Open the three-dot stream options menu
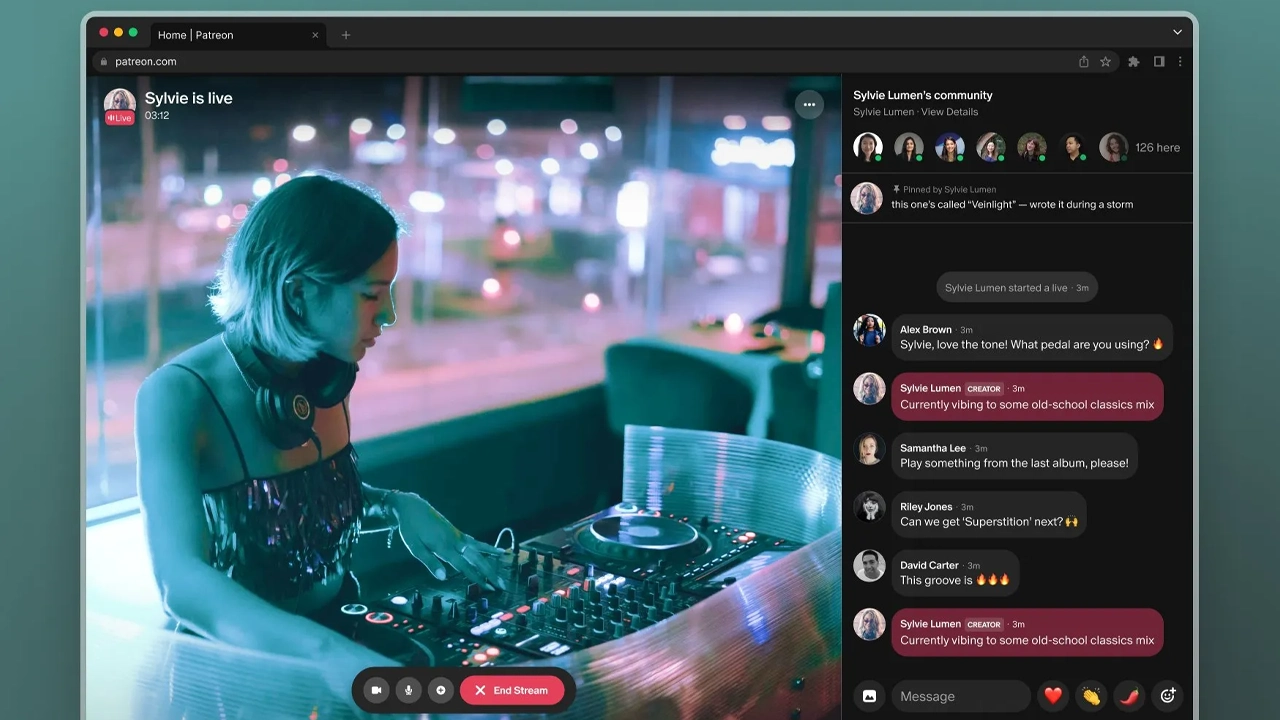Image resolution: width=1280 pixels, height=720 pixels. pyautogui.click(x=809, y=104)
